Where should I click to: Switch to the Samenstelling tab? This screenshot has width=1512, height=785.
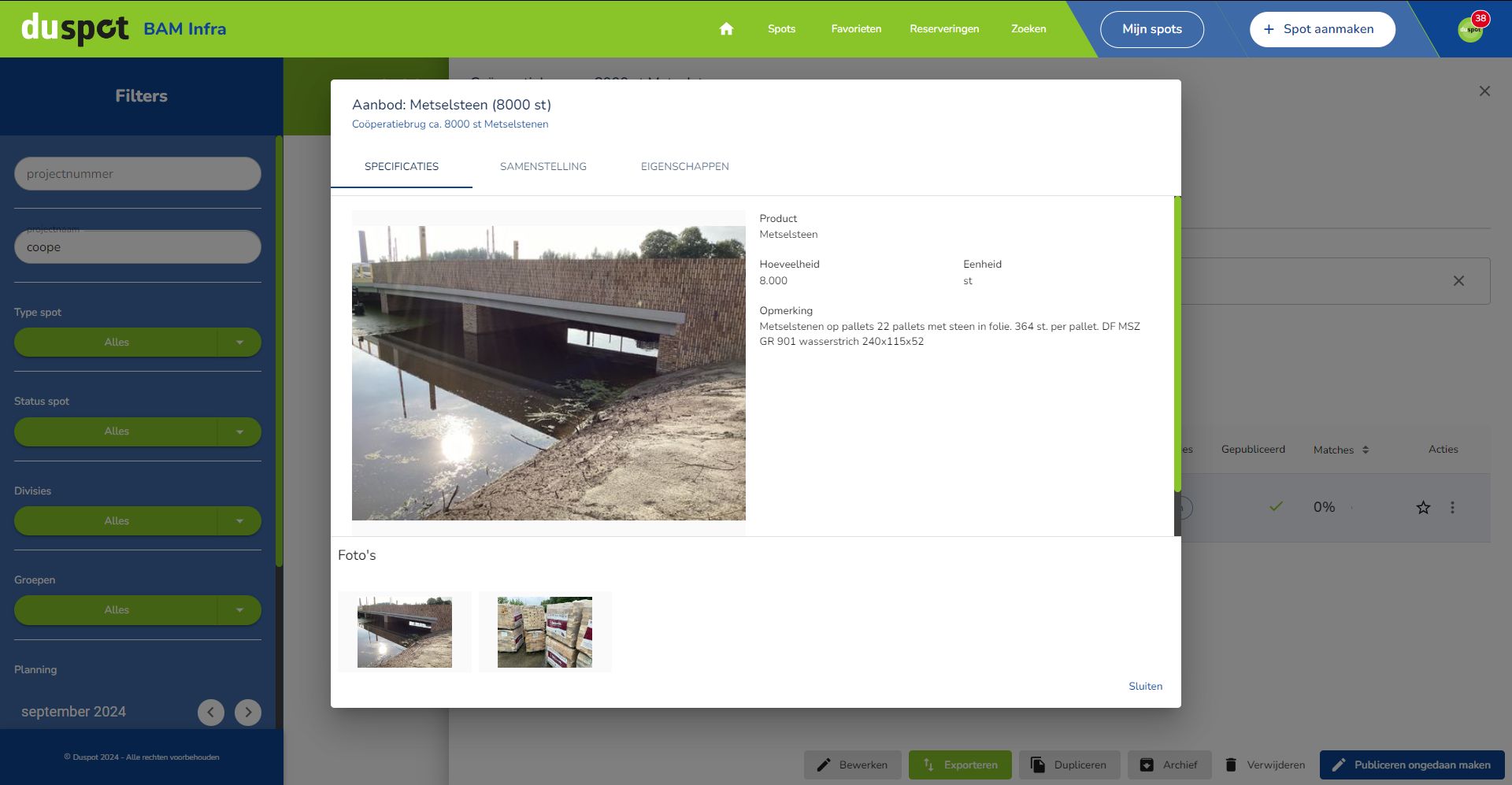click(543, 167)
